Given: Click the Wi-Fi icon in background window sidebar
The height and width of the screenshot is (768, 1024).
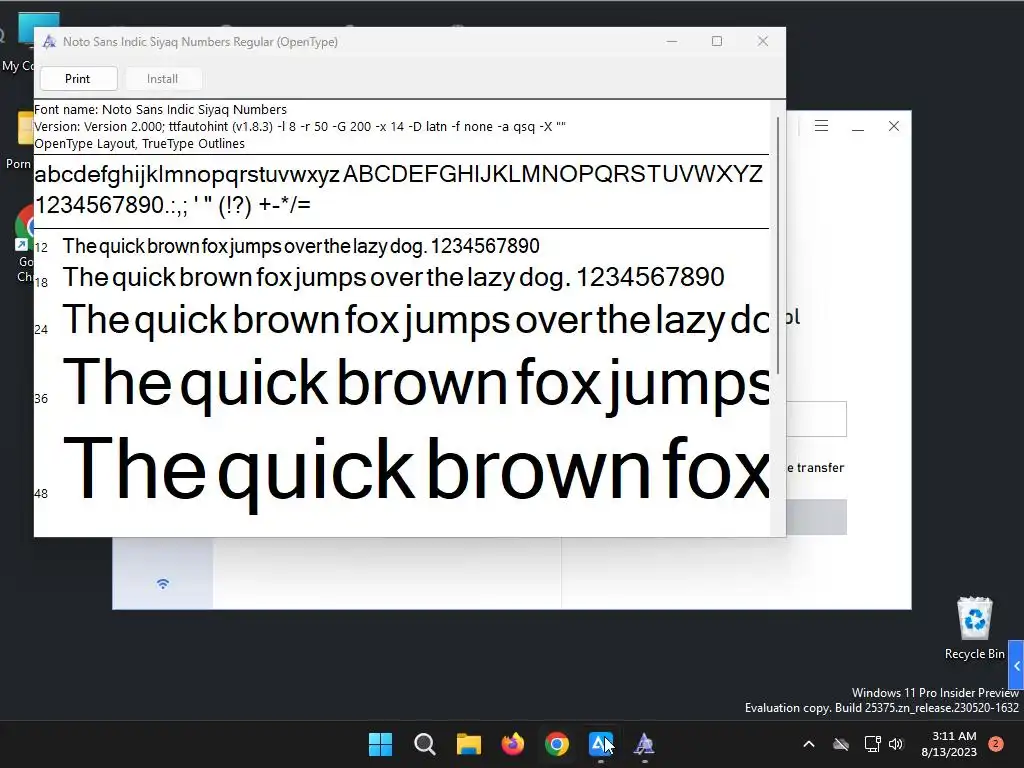Looking at the screenshot, I should click(163, 583).
